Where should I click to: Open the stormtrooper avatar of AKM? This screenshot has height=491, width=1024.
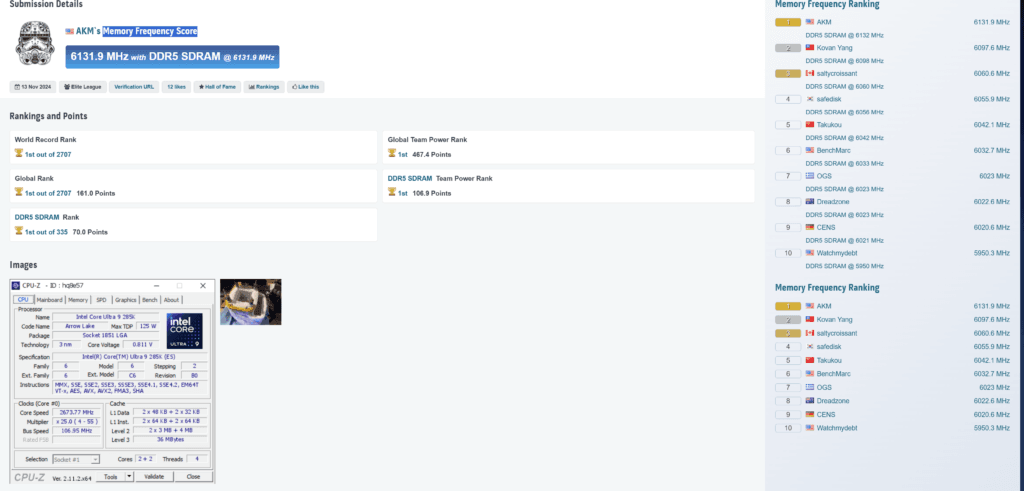tap(35, 43)
